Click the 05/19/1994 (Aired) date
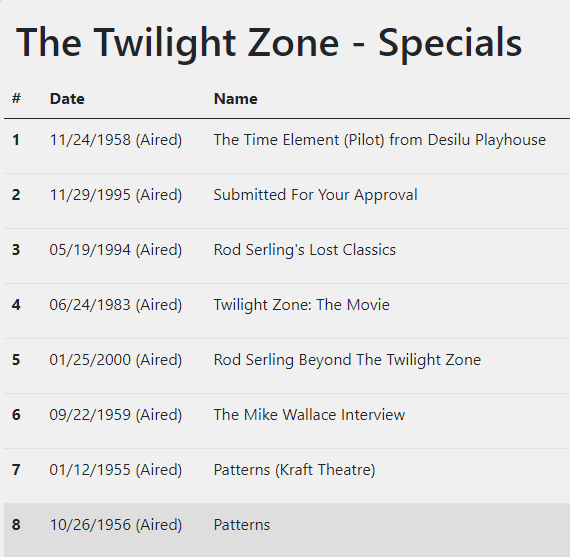Screen dimensions: 570x557 click(x=116, y=250)
